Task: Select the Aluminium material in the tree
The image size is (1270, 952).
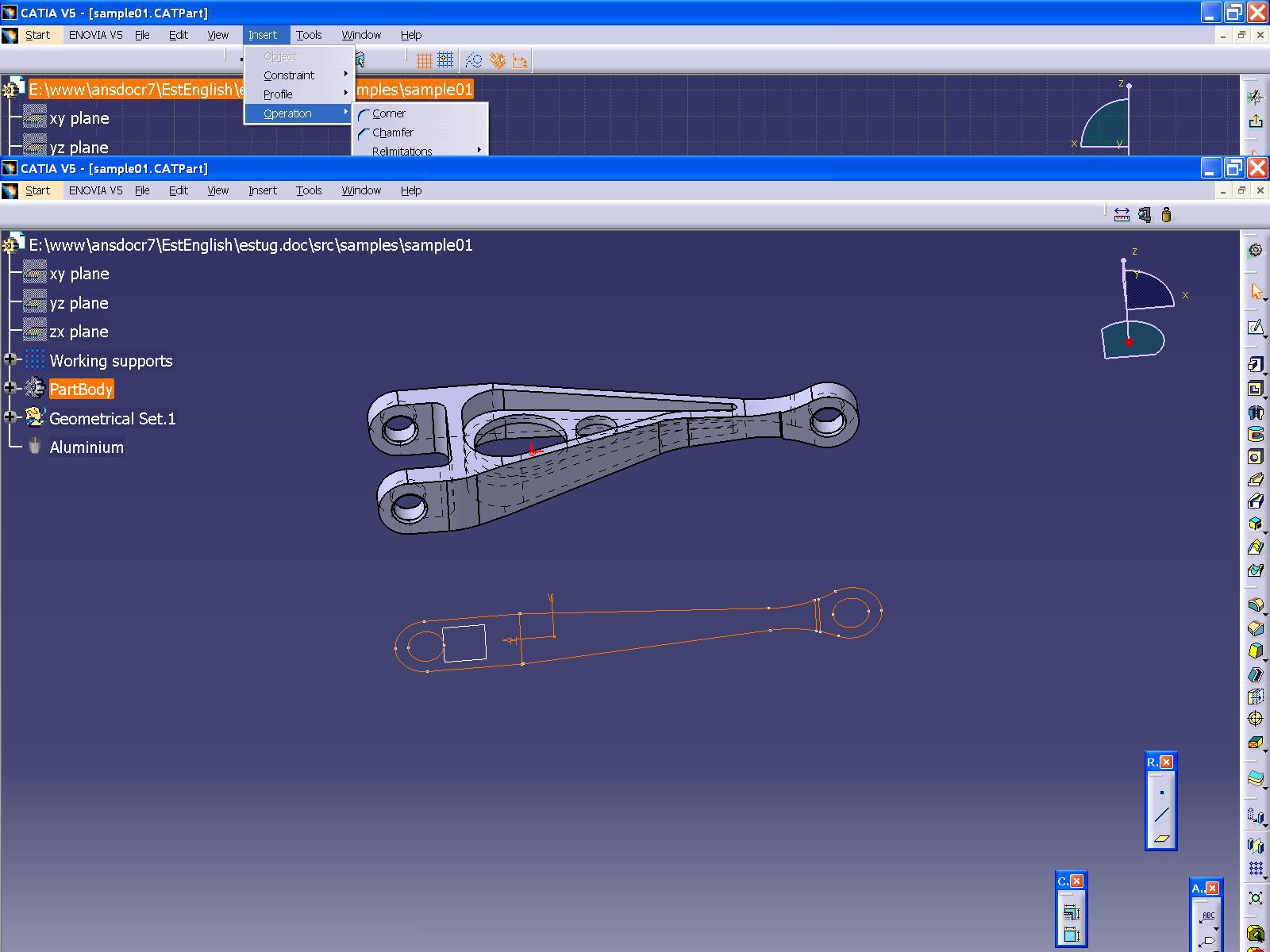Action: coord(87,447)
